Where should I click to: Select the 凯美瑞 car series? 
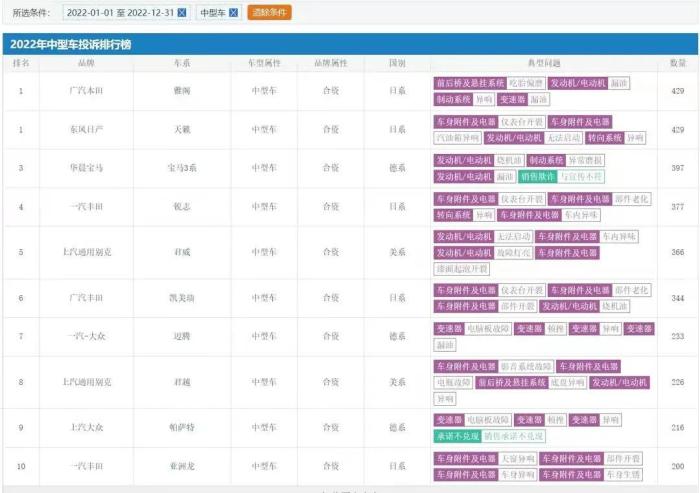click(182, 298)
